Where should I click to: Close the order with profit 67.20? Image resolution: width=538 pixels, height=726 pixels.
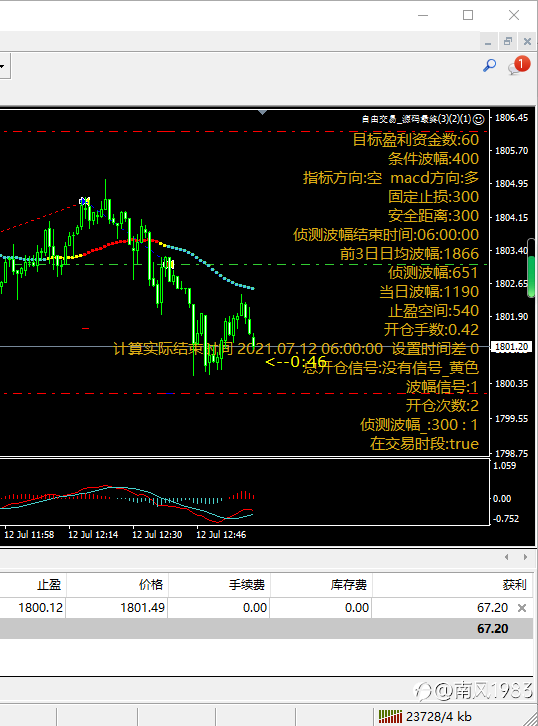pos(522,608)
